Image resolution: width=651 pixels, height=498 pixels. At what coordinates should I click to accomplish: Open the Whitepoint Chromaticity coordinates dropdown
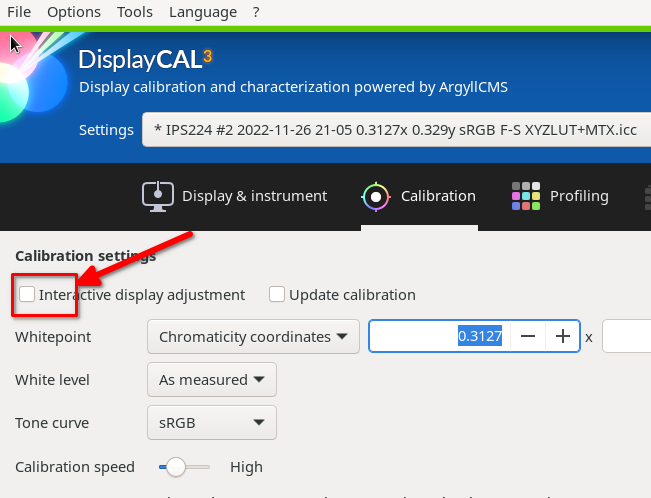click(253, 336)
